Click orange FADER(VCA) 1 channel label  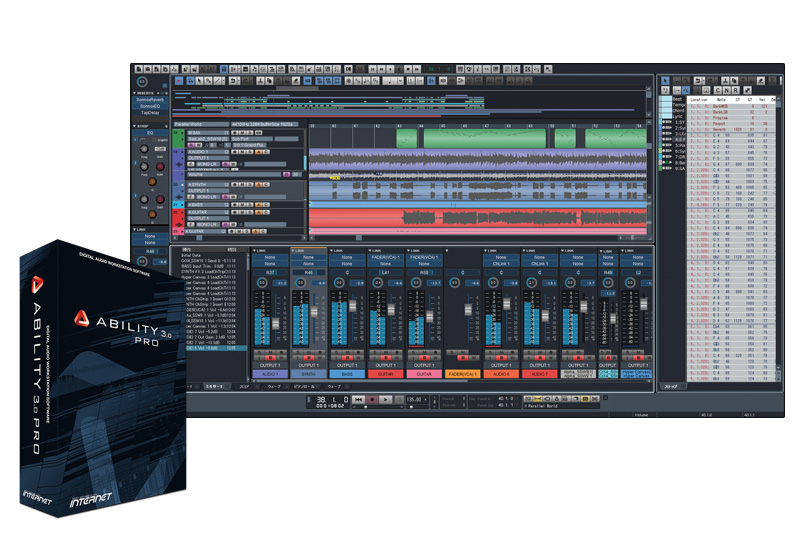pyautogui.click(x=462, y=374)
